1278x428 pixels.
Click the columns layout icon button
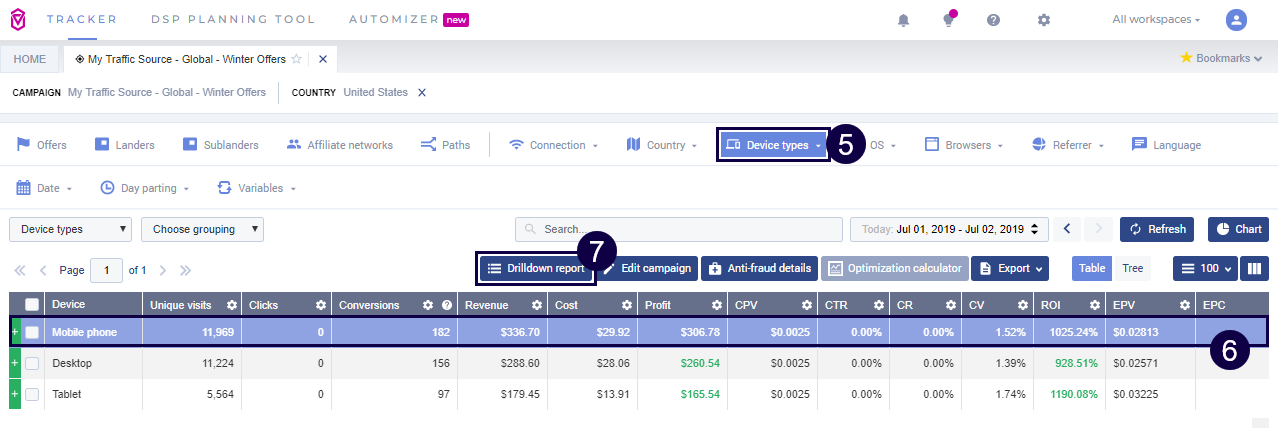(x=1254, y=268)
